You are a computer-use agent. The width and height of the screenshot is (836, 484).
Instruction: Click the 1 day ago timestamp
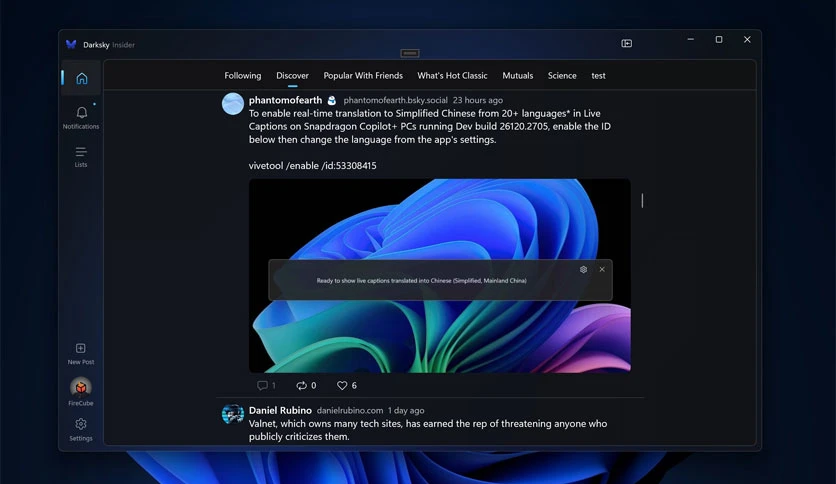[x=406, y=410]
